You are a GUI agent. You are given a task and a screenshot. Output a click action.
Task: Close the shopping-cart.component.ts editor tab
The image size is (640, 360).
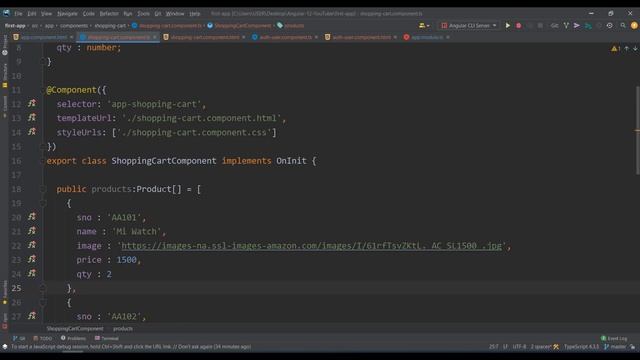coord(155,37)
